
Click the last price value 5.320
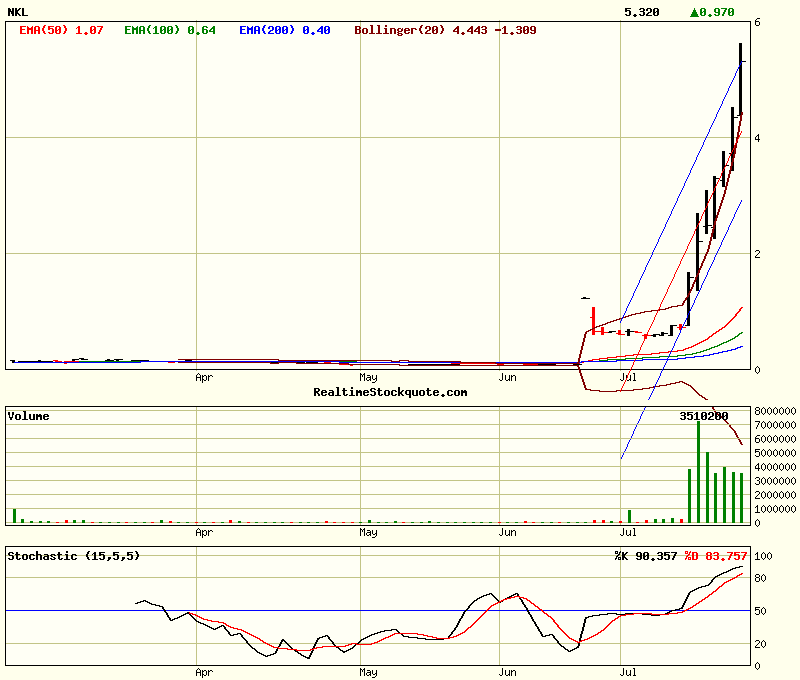[x=641, y=12]
